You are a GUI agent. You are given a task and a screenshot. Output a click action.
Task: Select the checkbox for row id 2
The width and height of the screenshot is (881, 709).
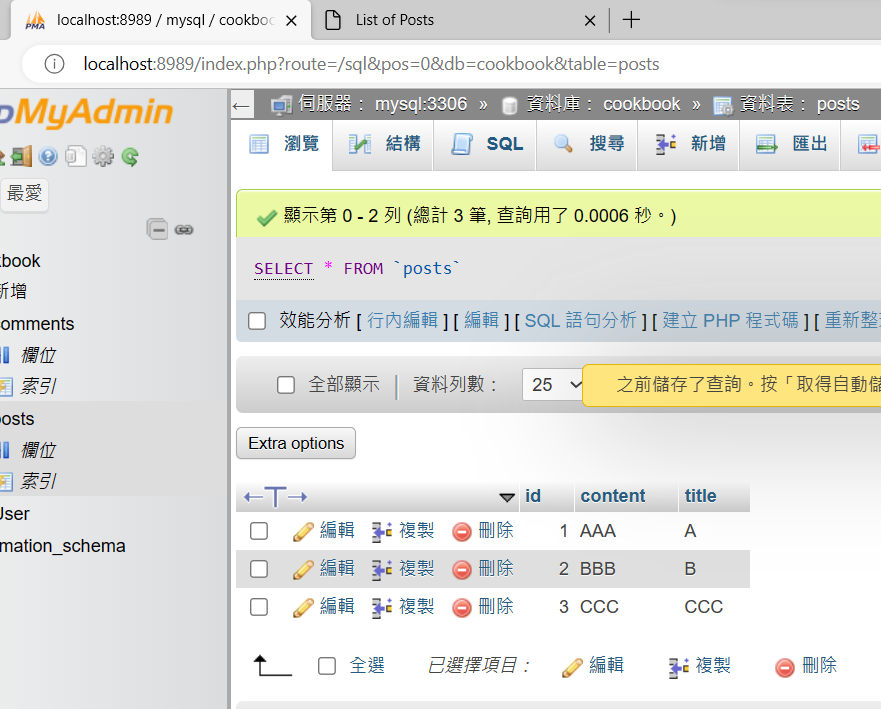(259, 569)
